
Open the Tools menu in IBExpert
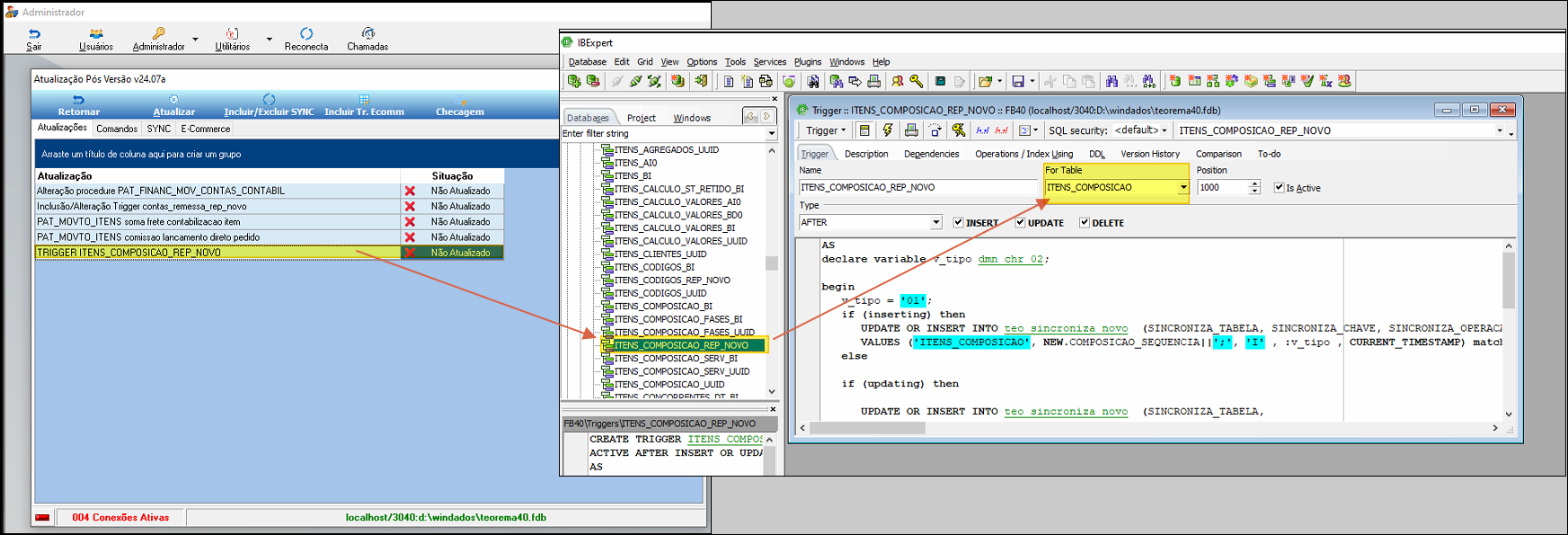735,62
